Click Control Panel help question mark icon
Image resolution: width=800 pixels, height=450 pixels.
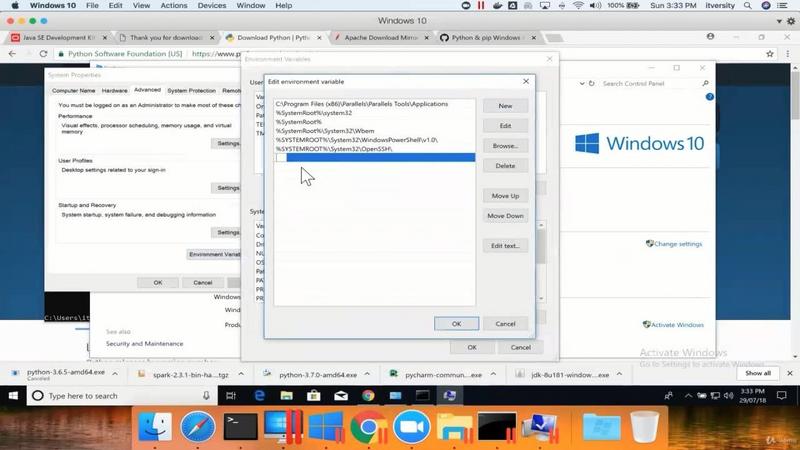(709, 96)
